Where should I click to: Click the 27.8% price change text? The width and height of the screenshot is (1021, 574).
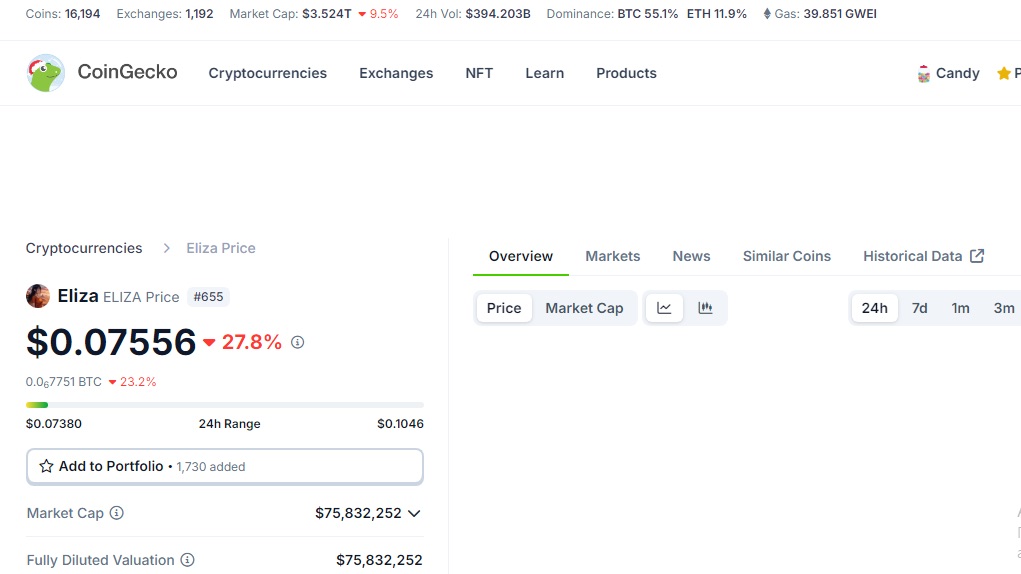[252, 342]
